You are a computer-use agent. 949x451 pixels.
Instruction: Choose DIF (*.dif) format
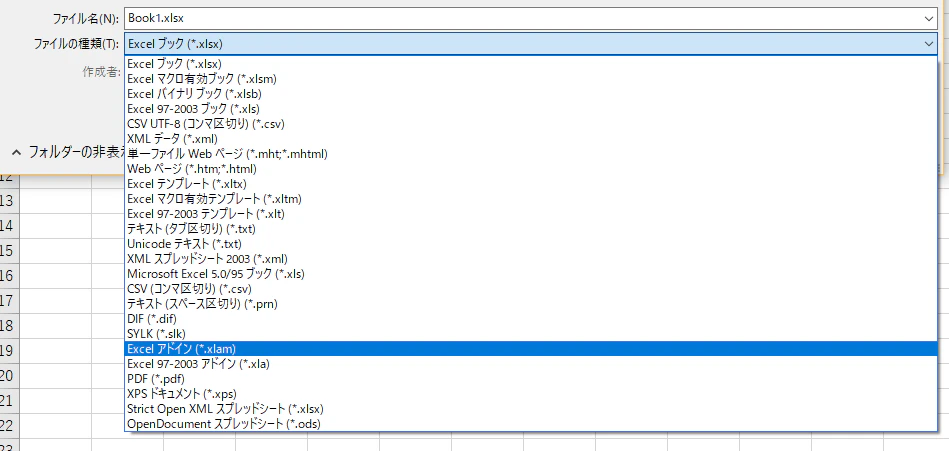[531, 318]
